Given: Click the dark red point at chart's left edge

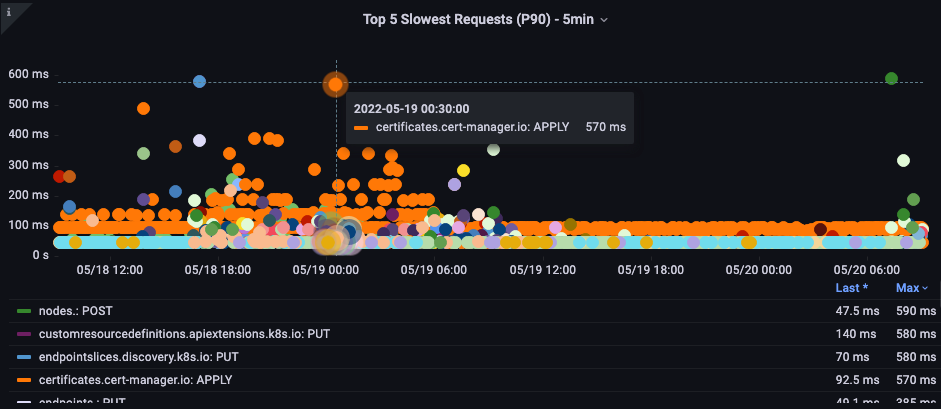Looking at the screenshot, I should pos(59,177).
